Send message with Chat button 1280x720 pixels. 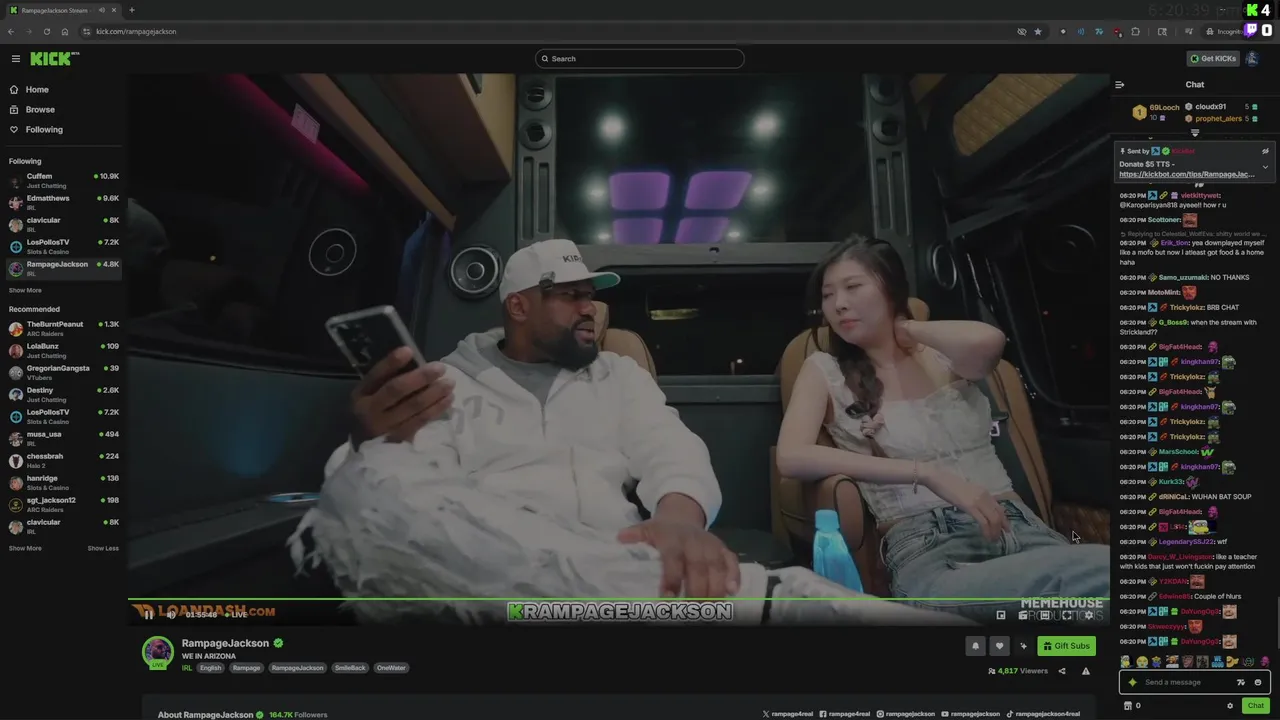point(1255,706)
